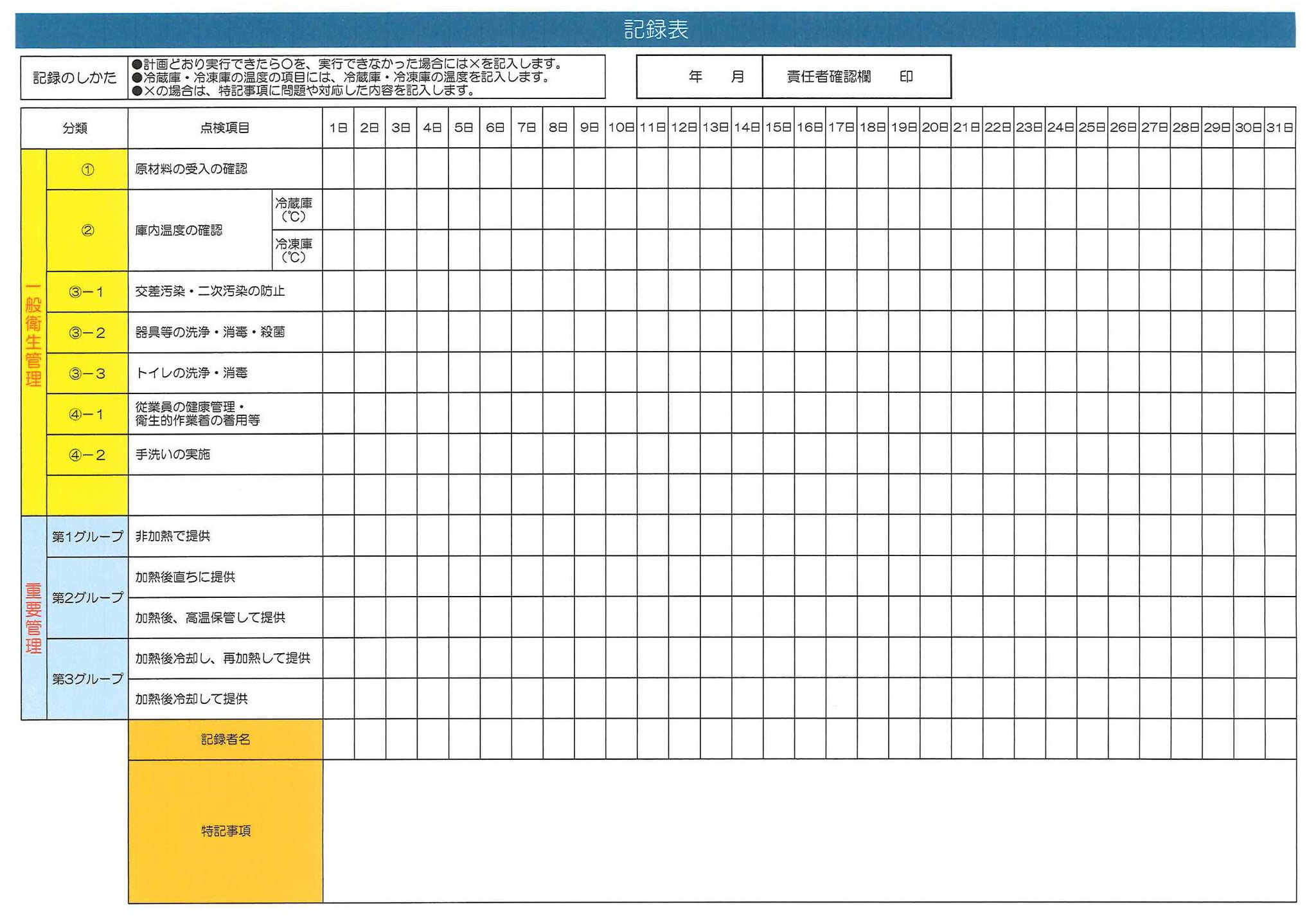The height and width of the screenshot is (920, 1316).
Task: Click the ④−2 category cell
Action: click(x=87, y=455)
